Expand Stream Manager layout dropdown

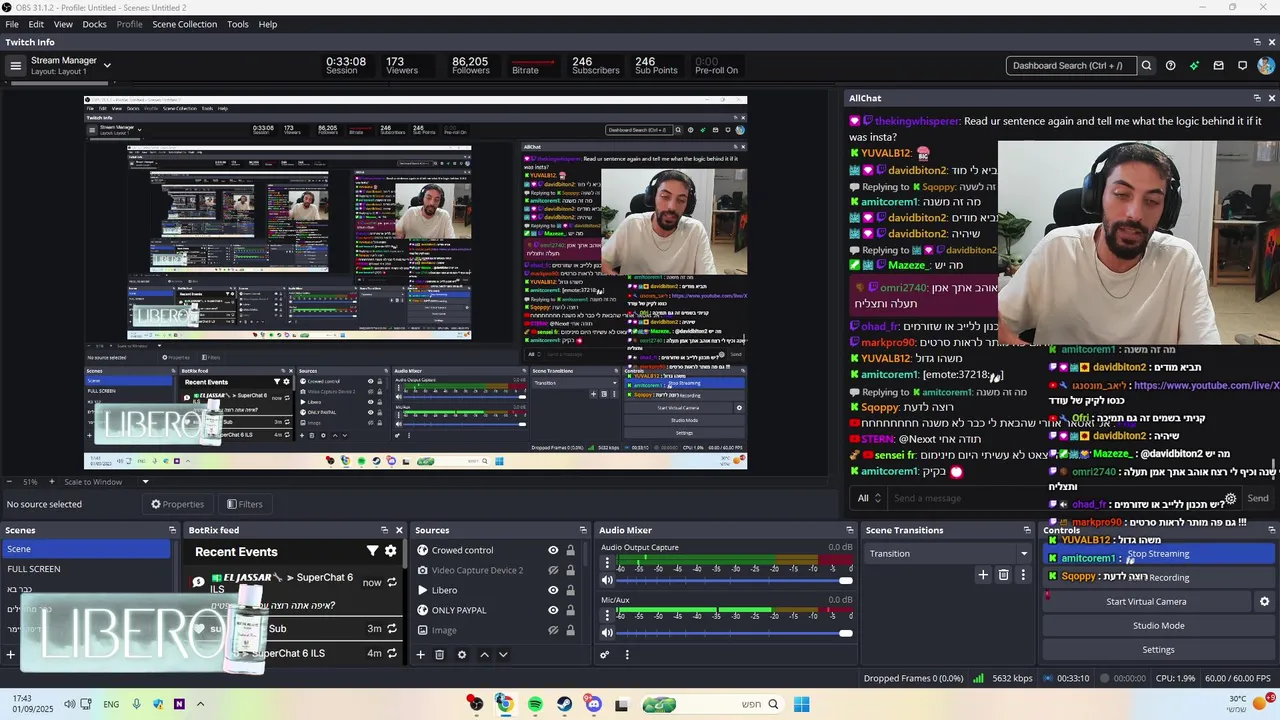pyautogui.click(x=107, y=66)
